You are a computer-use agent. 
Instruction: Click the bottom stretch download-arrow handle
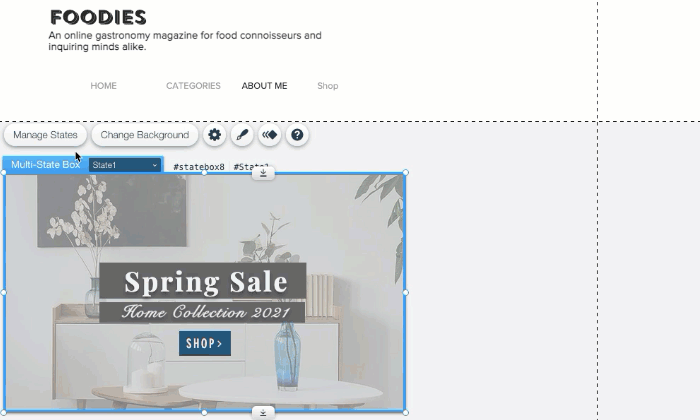click(263, 413)
